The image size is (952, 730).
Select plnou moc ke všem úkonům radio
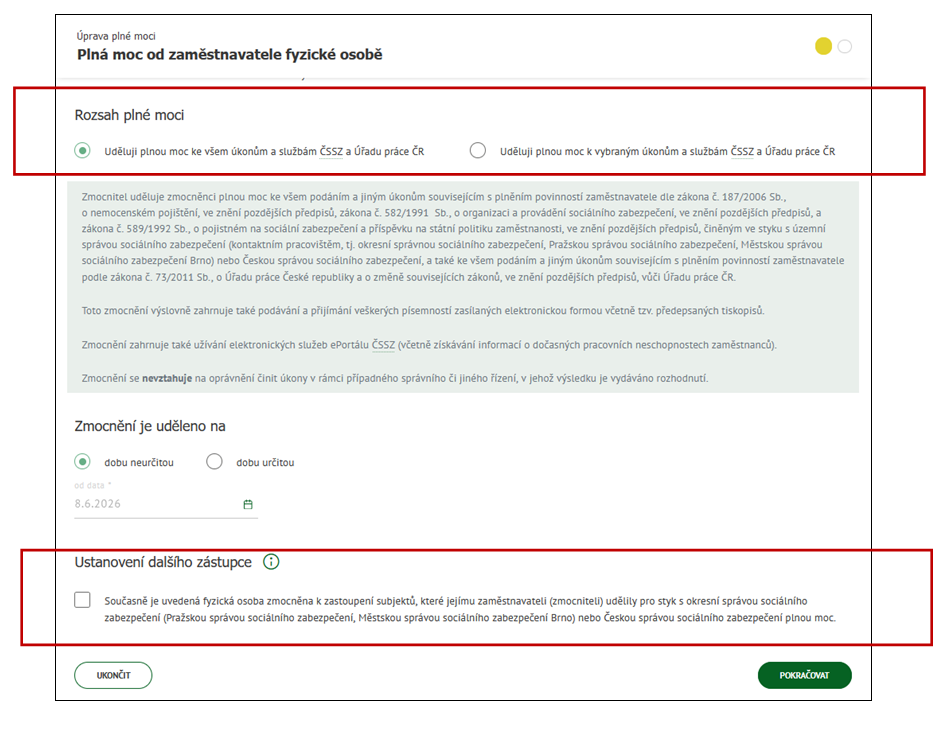pyautogui.click(x=83, y=150)
